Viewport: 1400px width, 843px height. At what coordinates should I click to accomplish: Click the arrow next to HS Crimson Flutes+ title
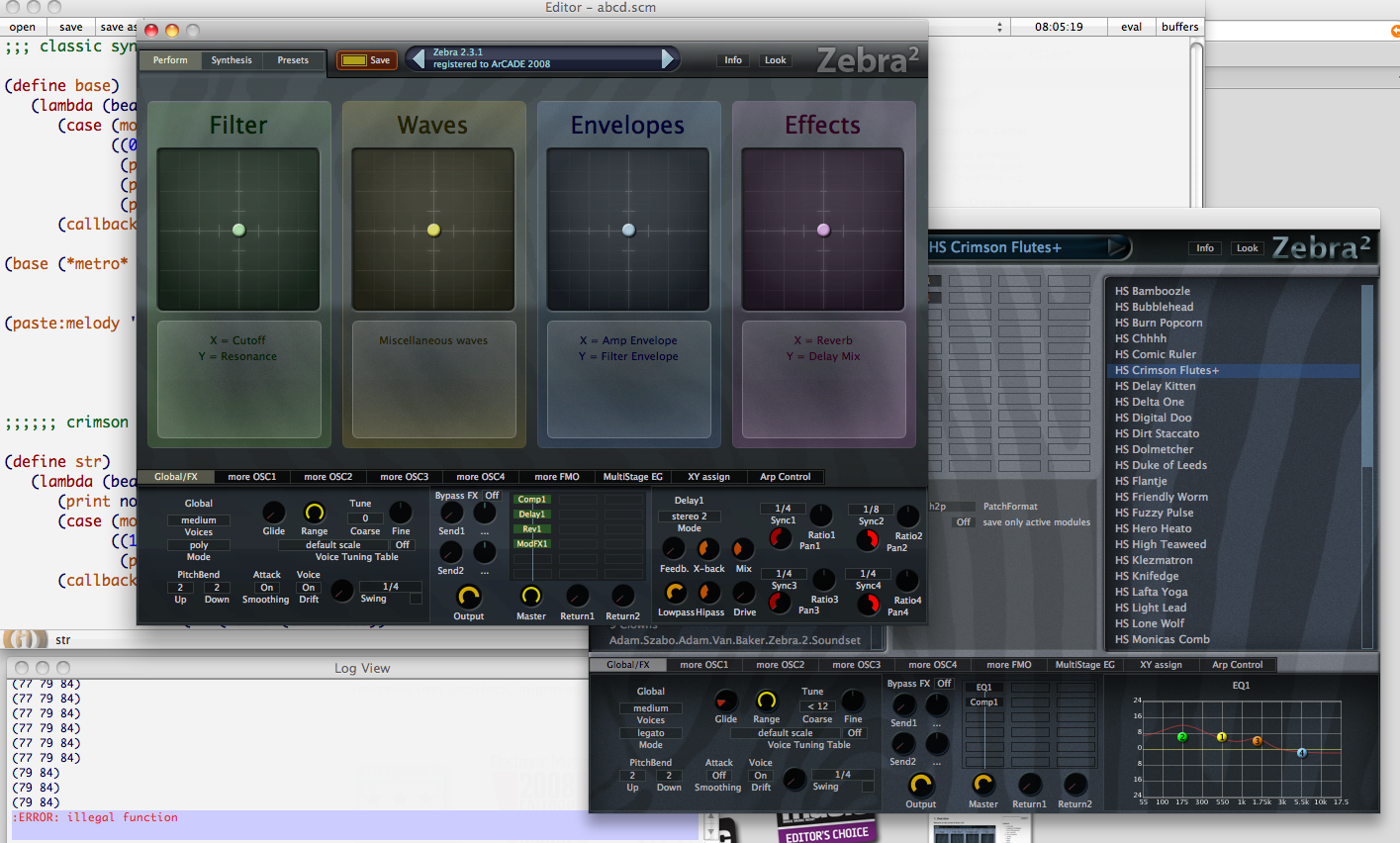pos(1116,247)
